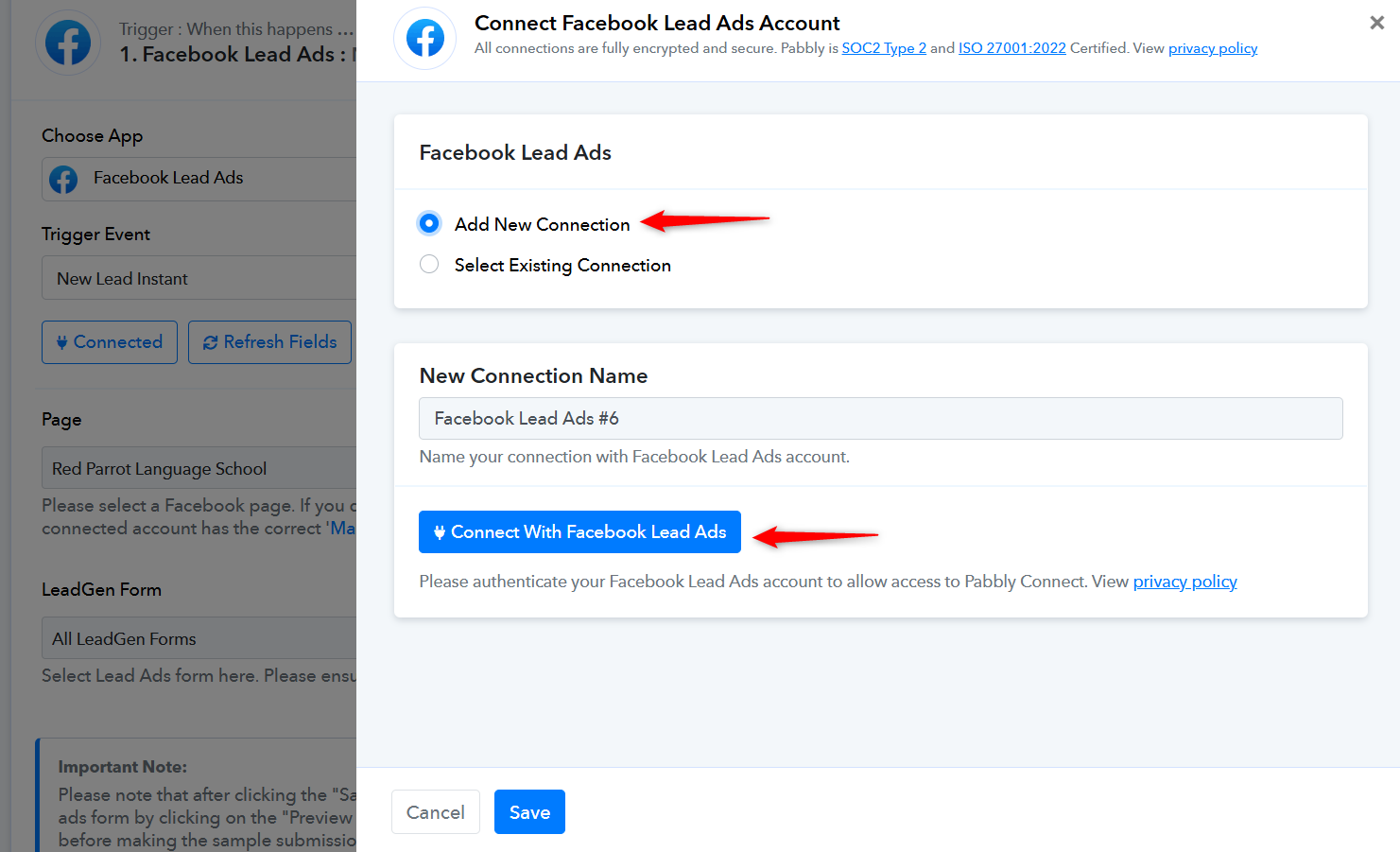Open privacy policy link in dialog header
1400x852 pixels.
(x=1212, y=48)
